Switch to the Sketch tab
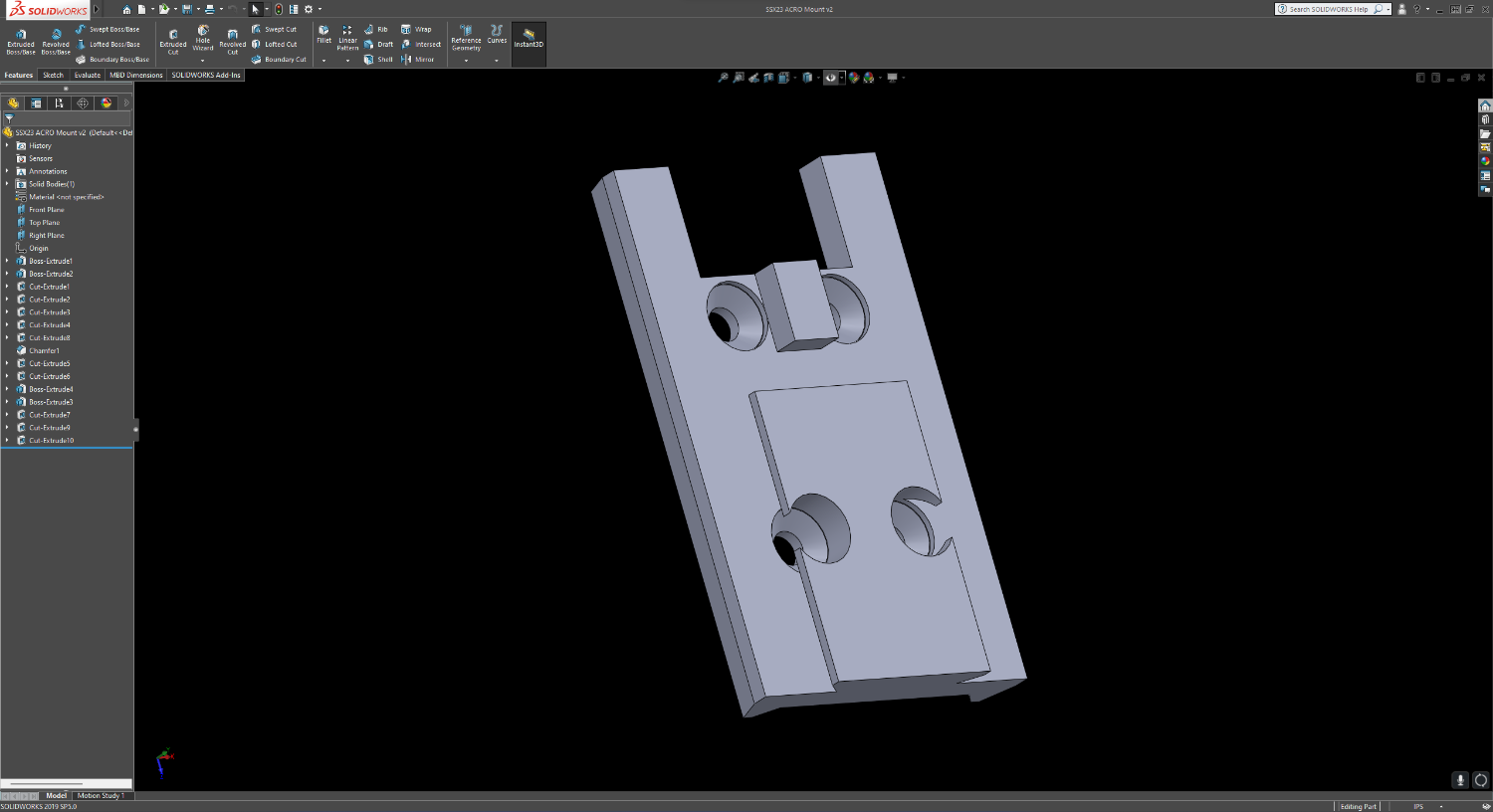Screen dimensions: 1493x812 tap(53, 76)
